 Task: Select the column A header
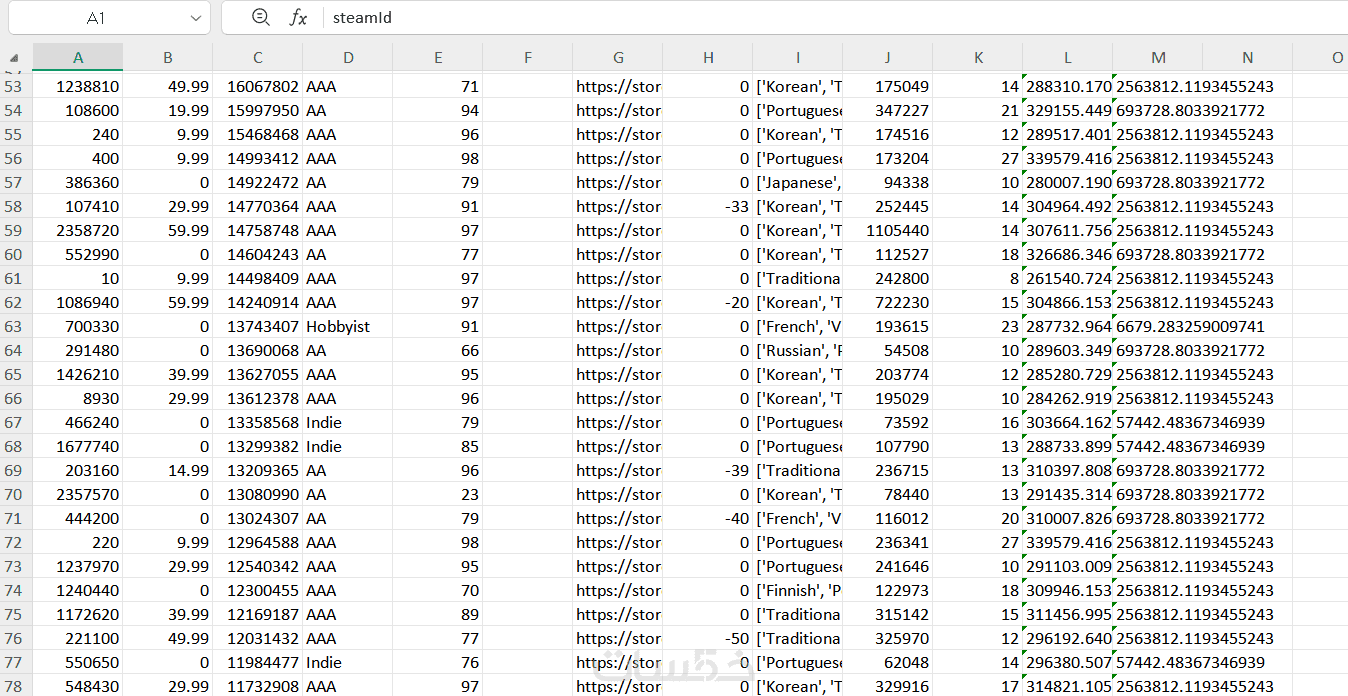pyautogui.click(x=78, y=58)
